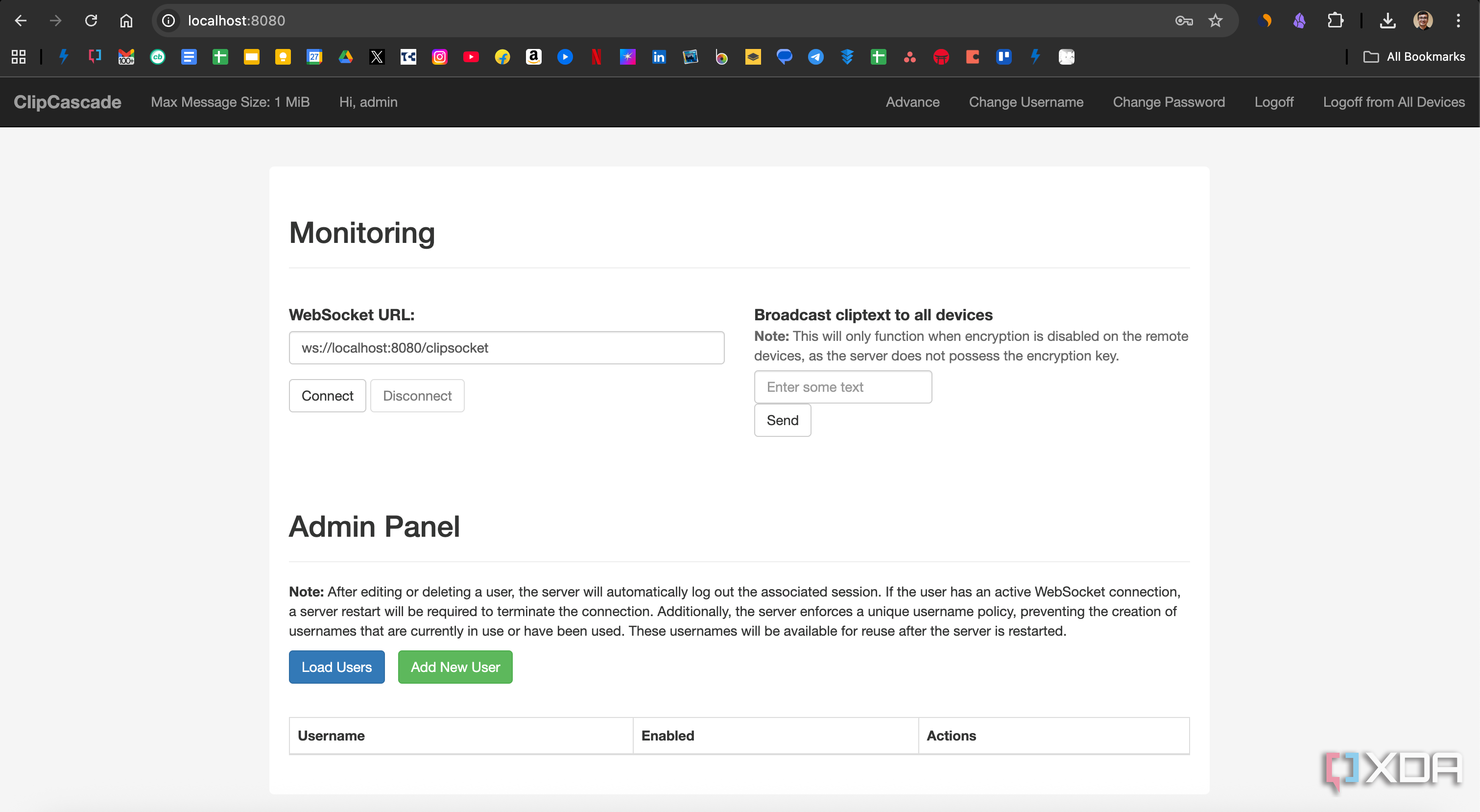
Task: Reload the page
Action: tap(91, 21)
